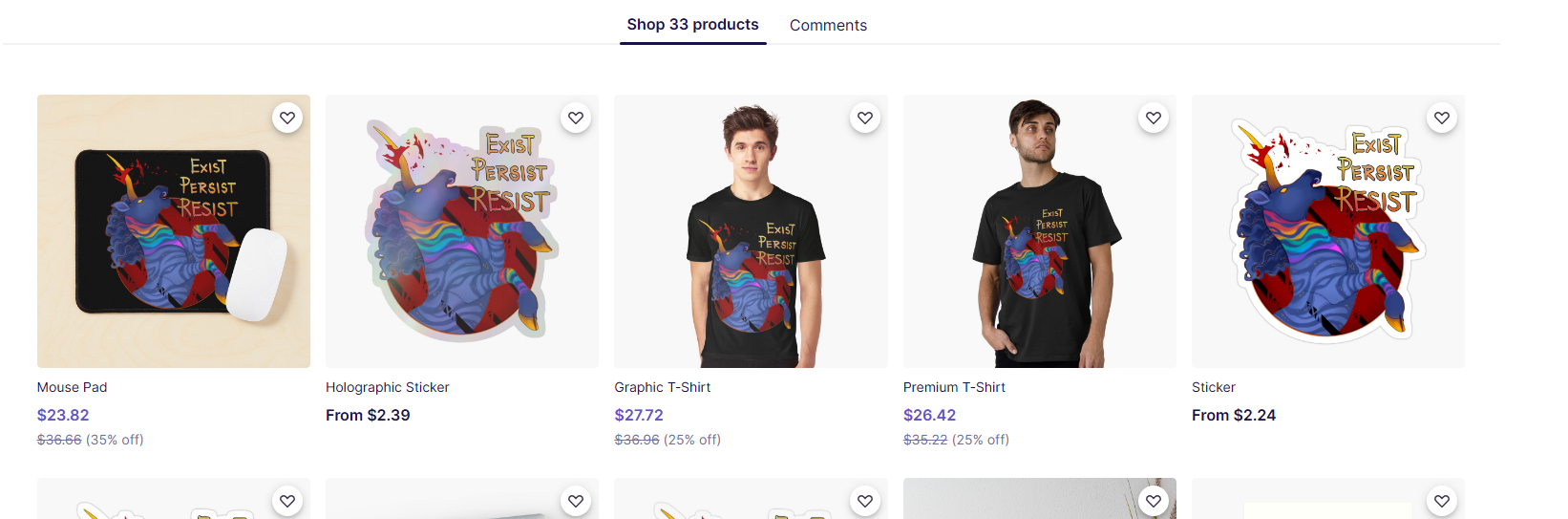The width and height of the screenshot is (1568, 519).
Task: Add Premium T-Shirt to favorites
Action: [1154, 118]
